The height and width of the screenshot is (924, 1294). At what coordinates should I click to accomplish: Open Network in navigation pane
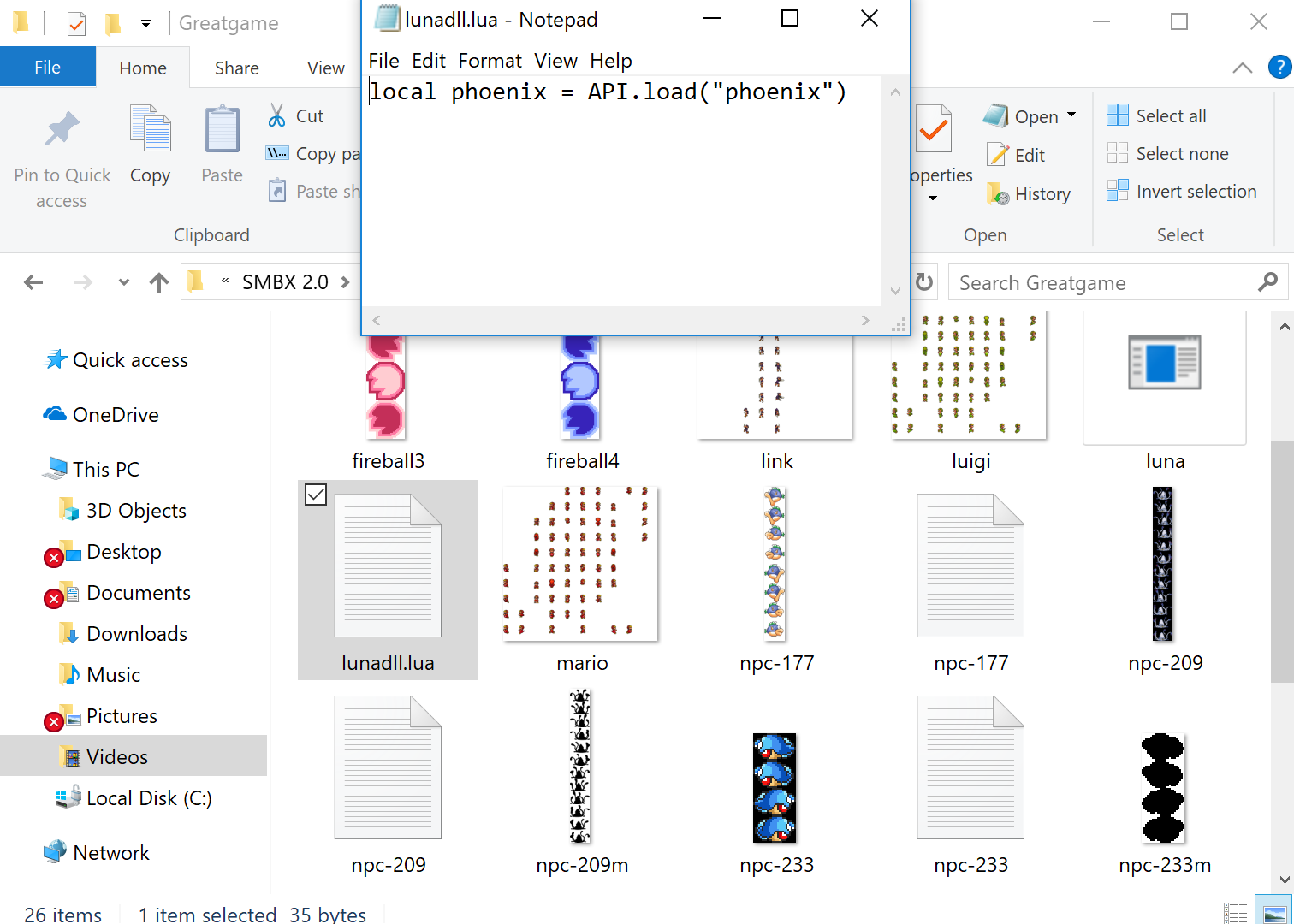(x=97, y=853)
